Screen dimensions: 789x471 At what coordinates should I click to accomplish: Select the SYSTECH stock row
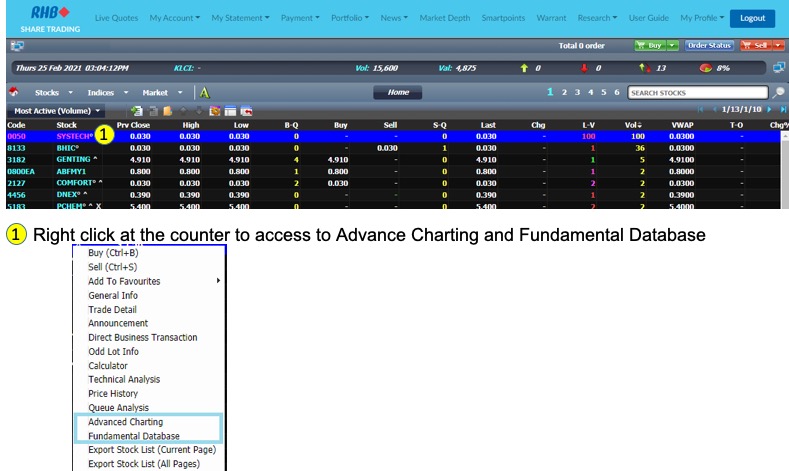[x=393, y=136]
